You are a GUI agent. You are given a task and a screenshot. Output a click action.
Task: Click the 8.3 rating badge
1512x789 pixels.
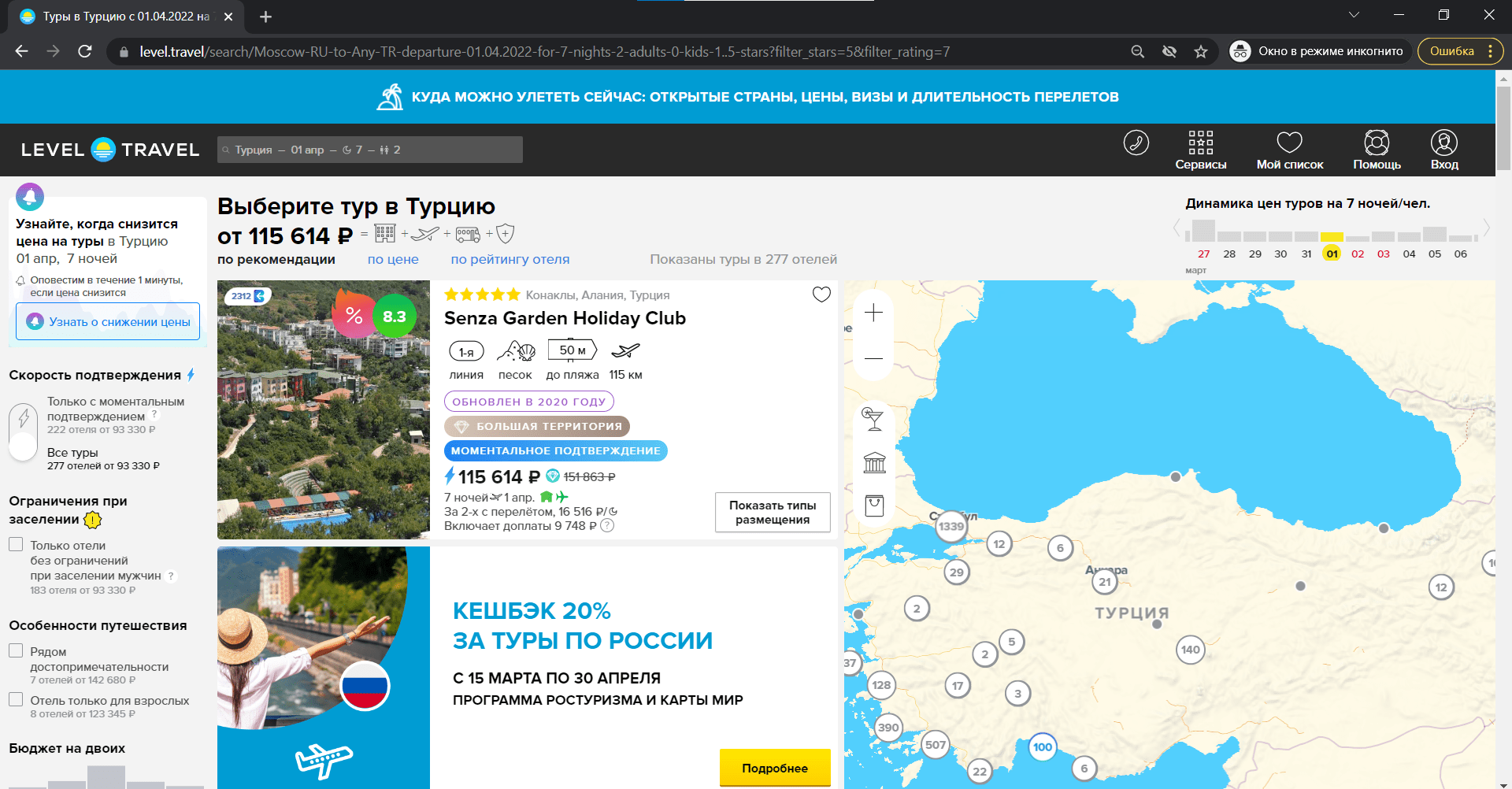coord(395,316)
